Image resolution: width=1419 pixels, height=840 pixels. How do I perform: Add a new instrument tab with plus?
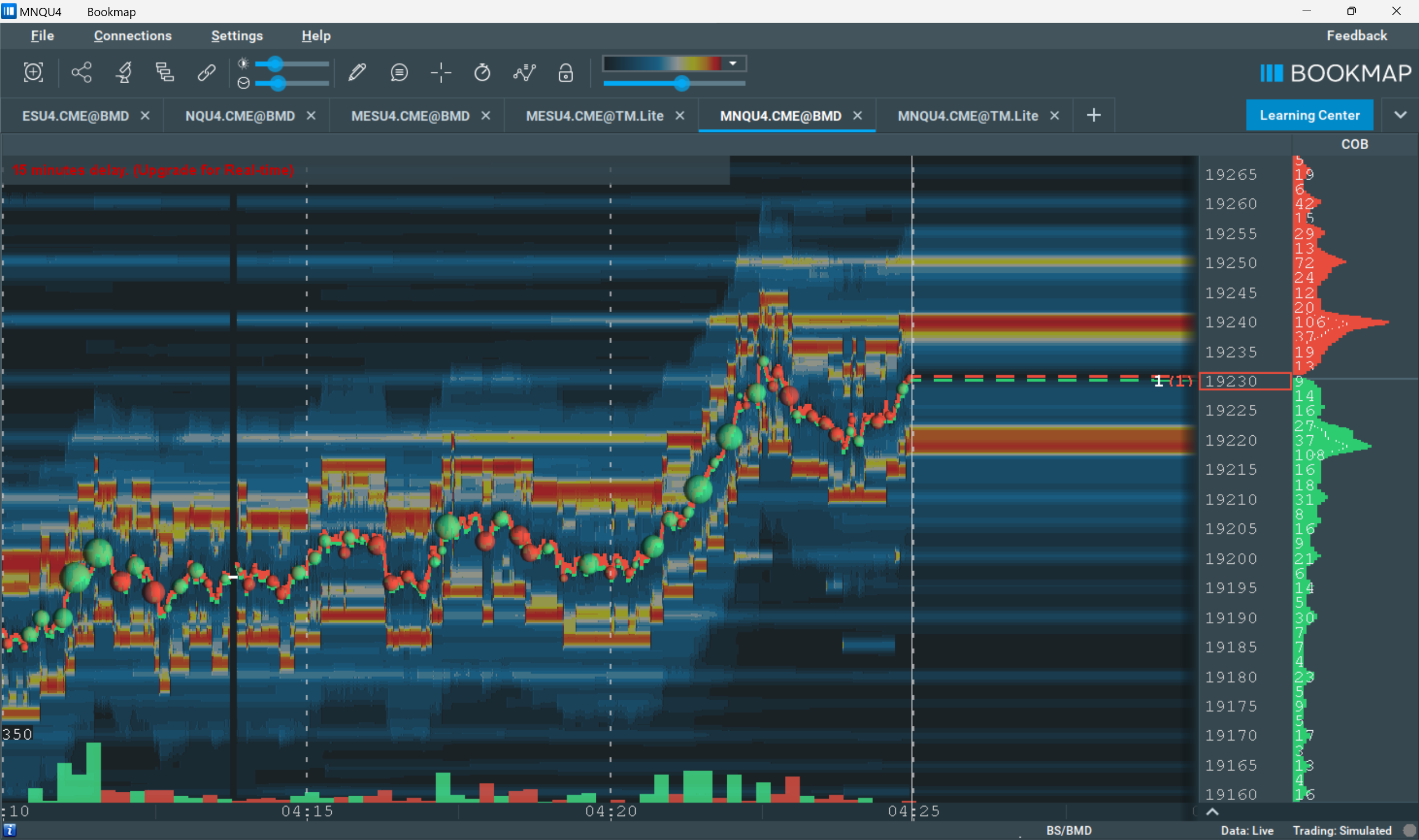(1094, 115)
